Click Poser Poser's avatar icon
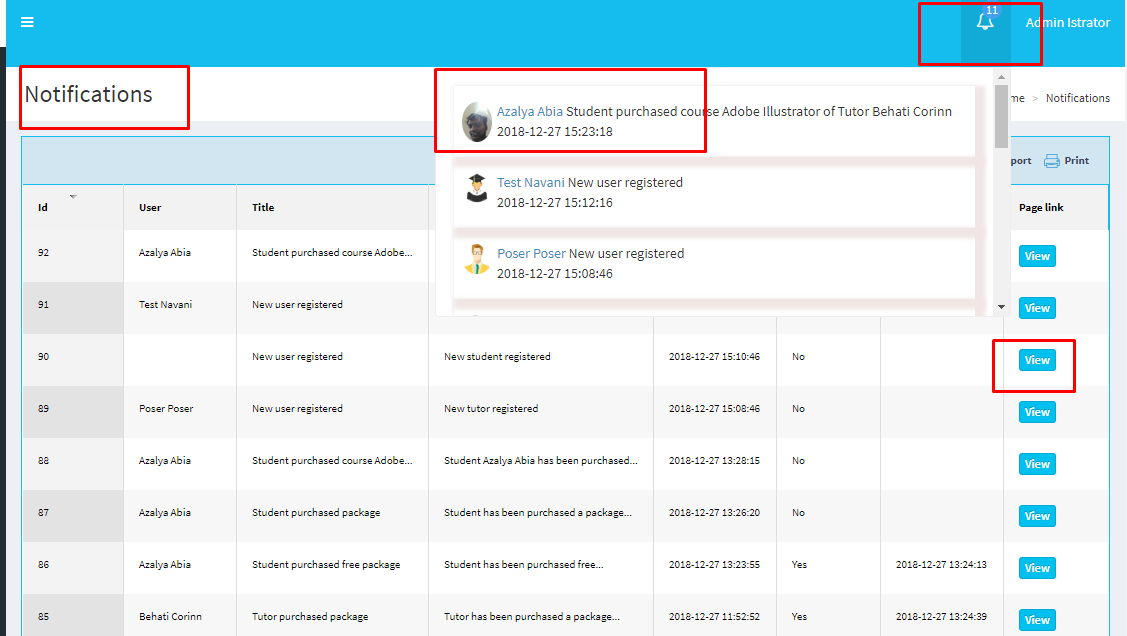The height and width of the screenshot is (636, 1127). [477, 259]
